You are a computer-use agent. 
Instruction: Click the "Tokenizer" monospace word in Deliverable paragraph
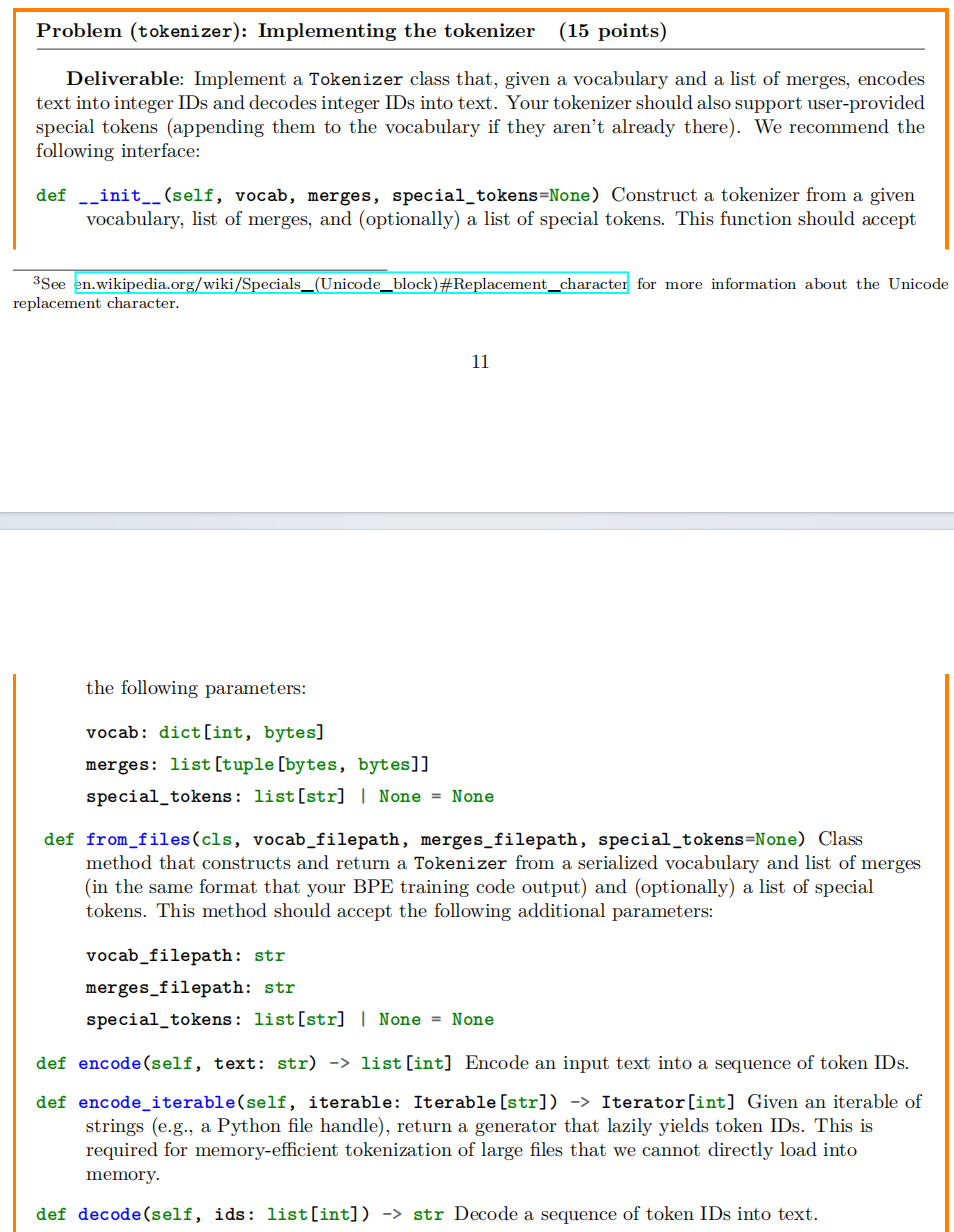pyautogui.click(x=357, y=79)
